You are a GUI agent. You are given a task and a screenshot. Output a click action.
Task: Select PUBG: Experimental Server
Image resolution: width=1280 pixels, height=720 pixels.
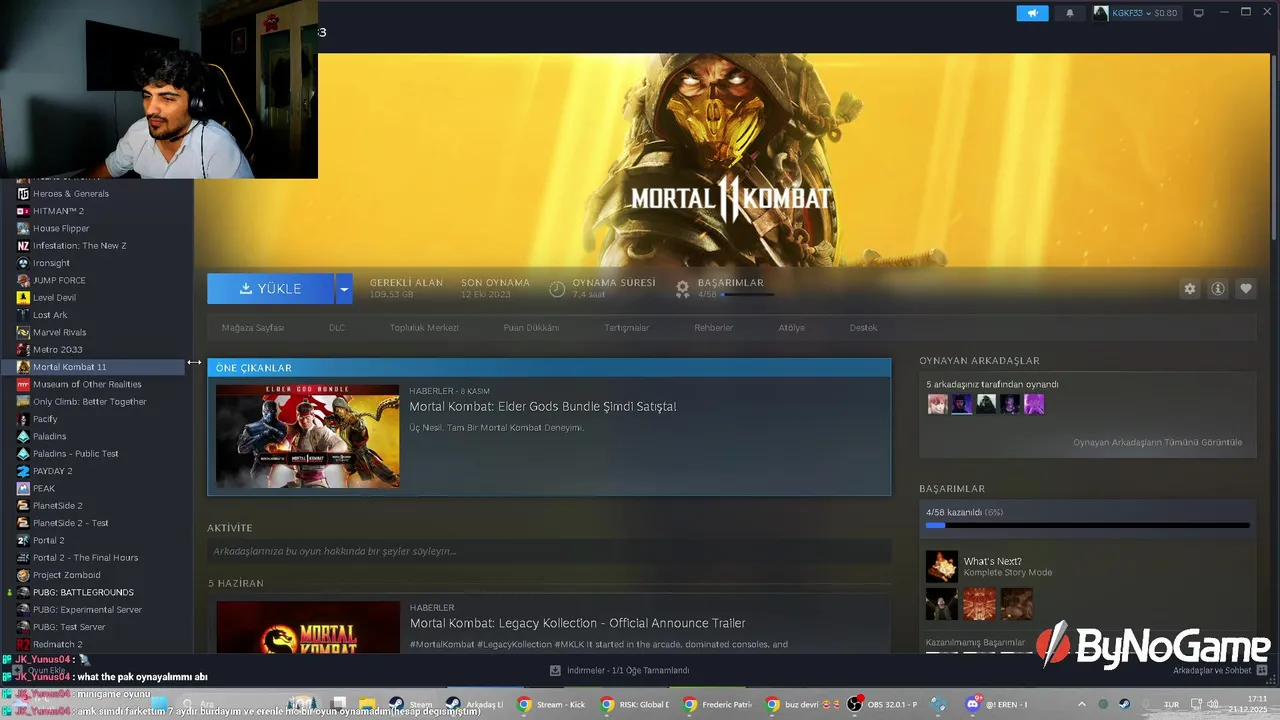(x=87, y=610)
